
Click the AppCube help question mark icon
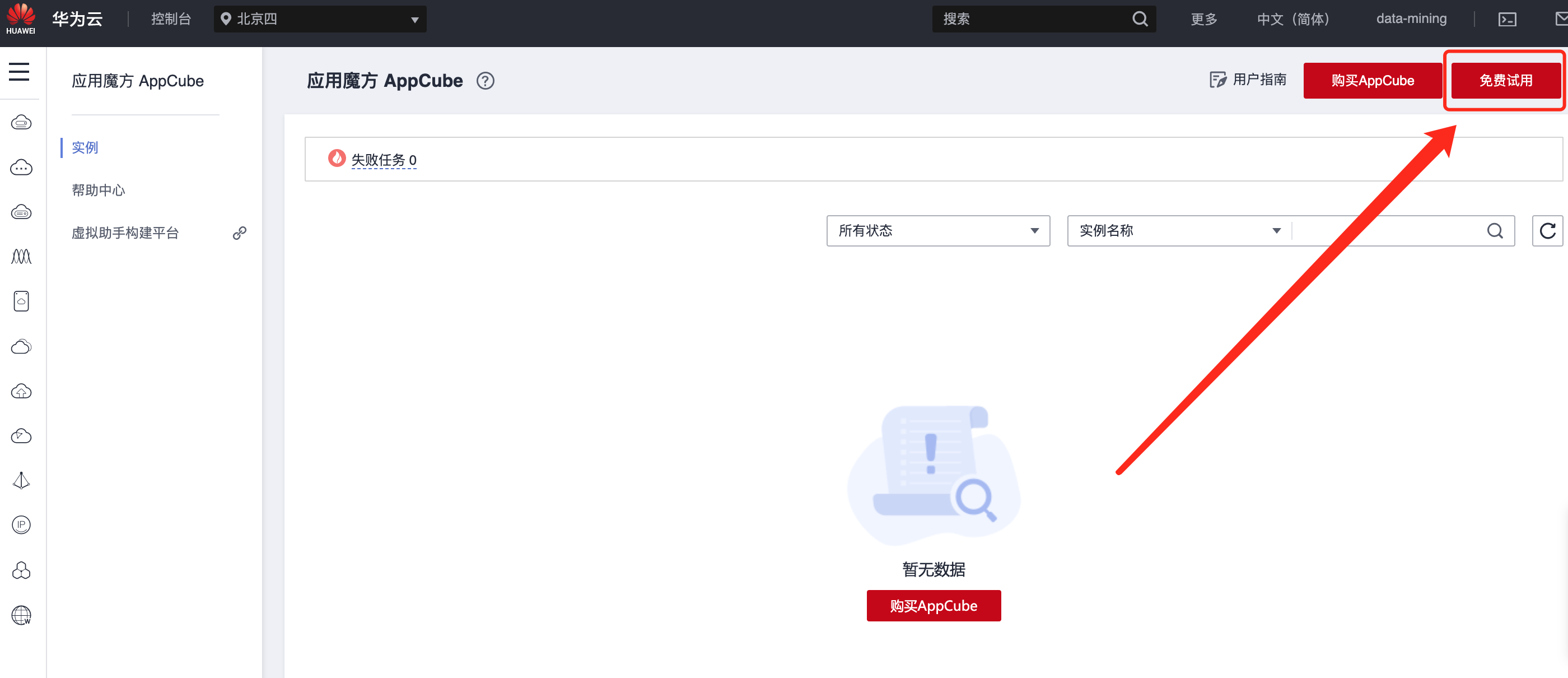(x=484, y=81)
